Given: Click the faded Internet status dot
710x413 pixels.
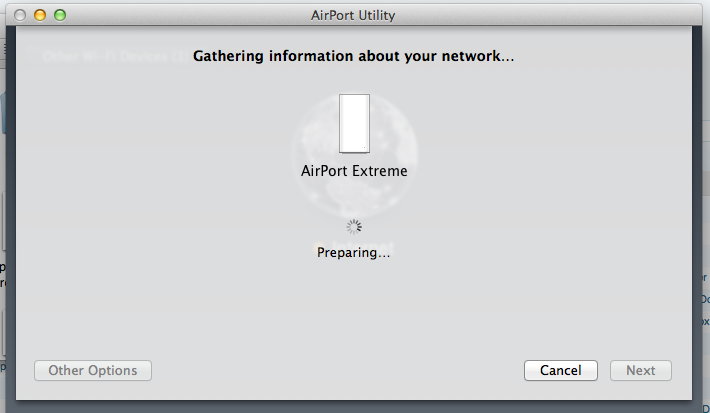Looking at the screenshot, I should [x=320, y=247].
